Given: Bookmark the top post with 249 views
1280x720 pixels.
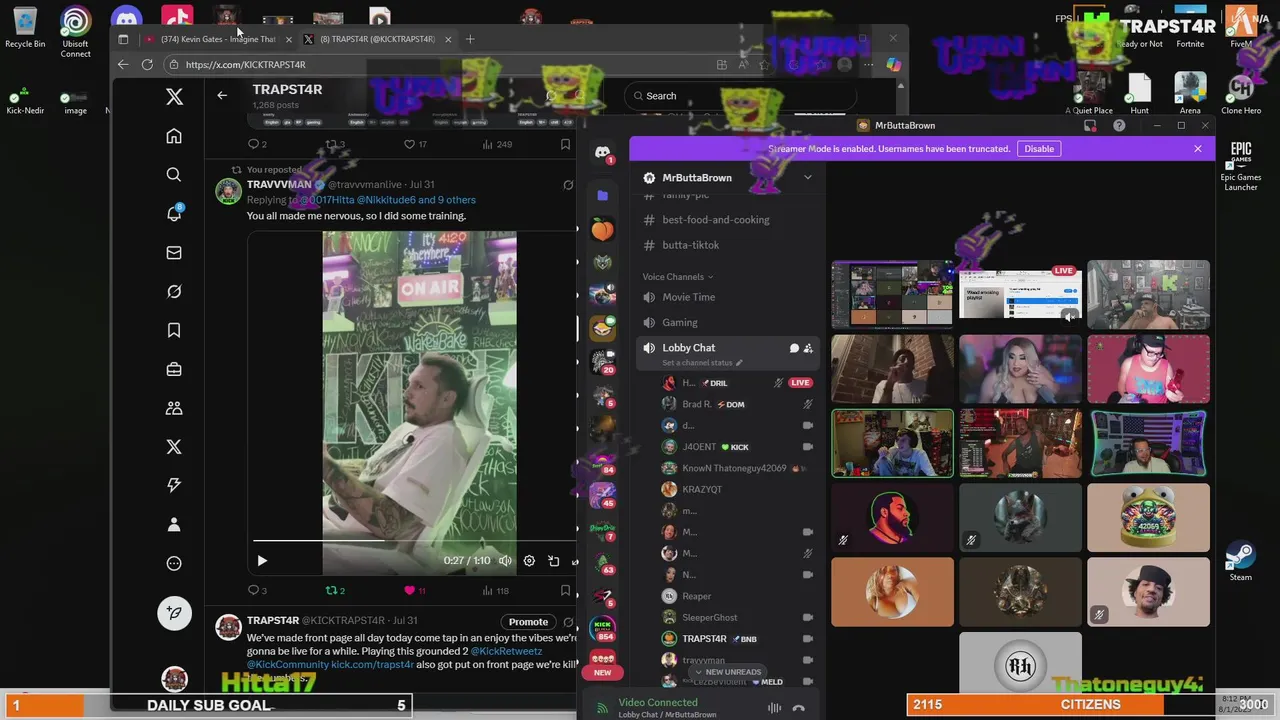Looking at the screenshot, I should point(566,144).
